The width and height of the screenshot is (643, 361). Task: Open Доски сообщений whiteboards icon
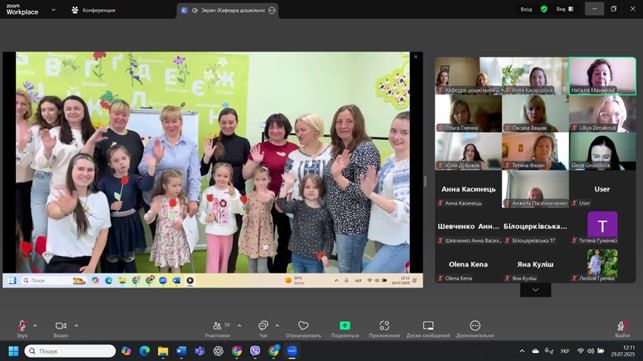pos(428,326)
